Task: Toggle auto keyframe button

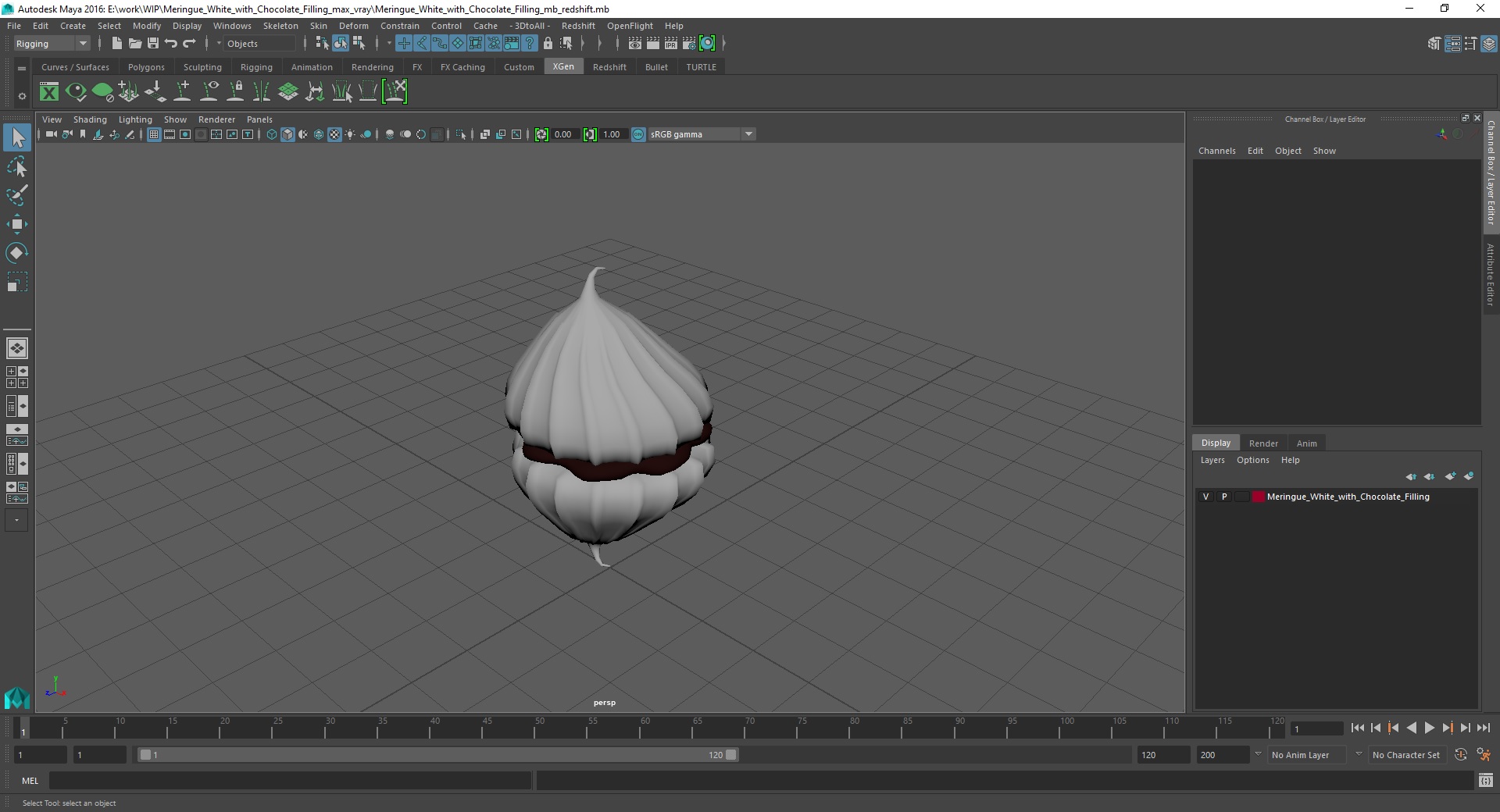Action: coord(1460,754)
